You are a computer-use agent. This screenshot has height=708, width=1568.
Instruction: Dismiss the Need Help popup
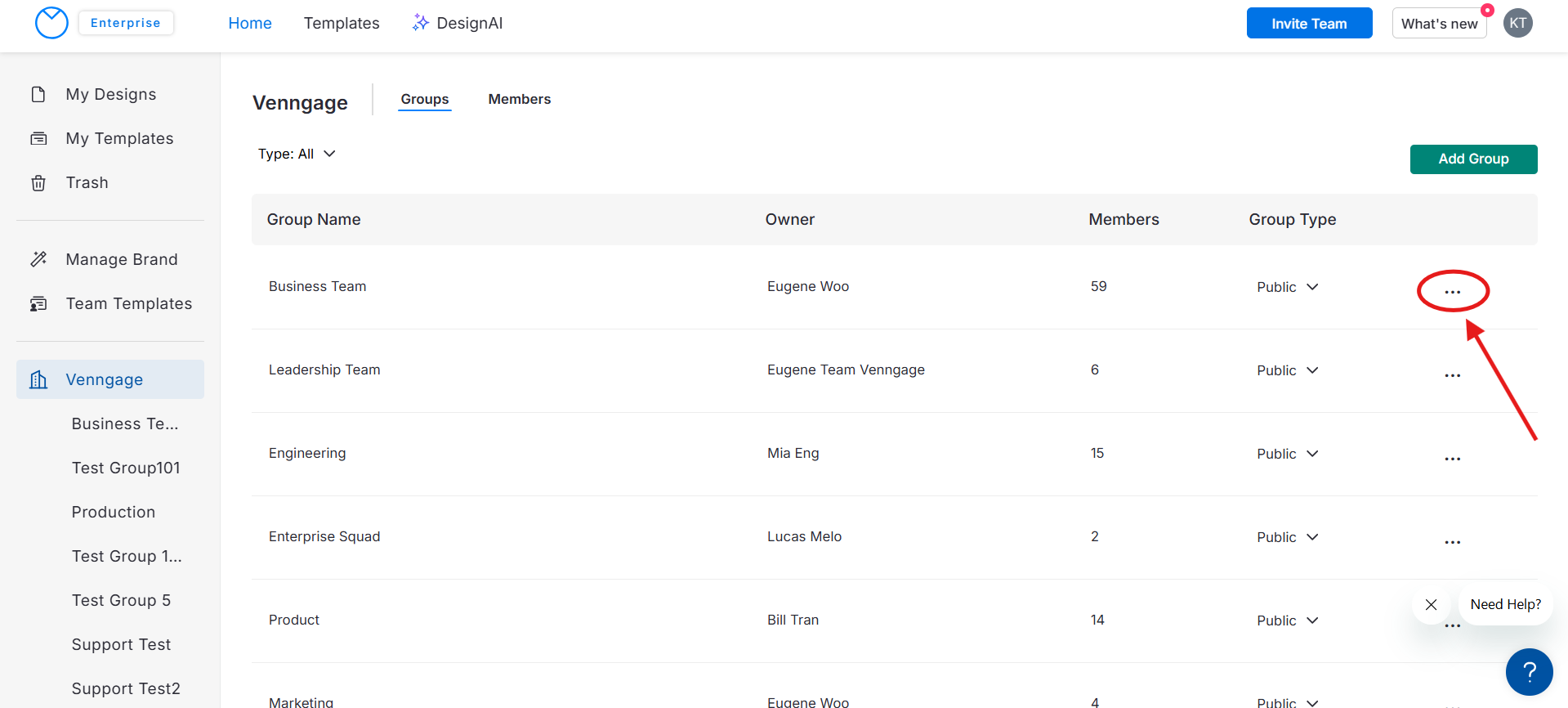coord(1431,605)
